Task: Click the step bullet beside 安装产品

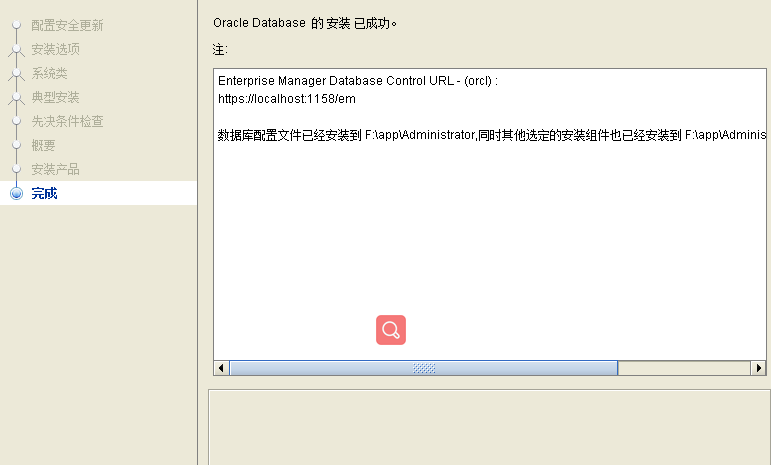Action: [17, 169]
